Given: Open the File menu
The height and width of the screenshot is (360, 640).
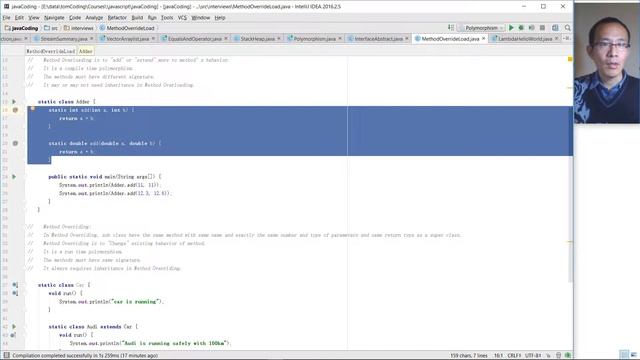Looking at the screenshot, I should click(6, 18).
